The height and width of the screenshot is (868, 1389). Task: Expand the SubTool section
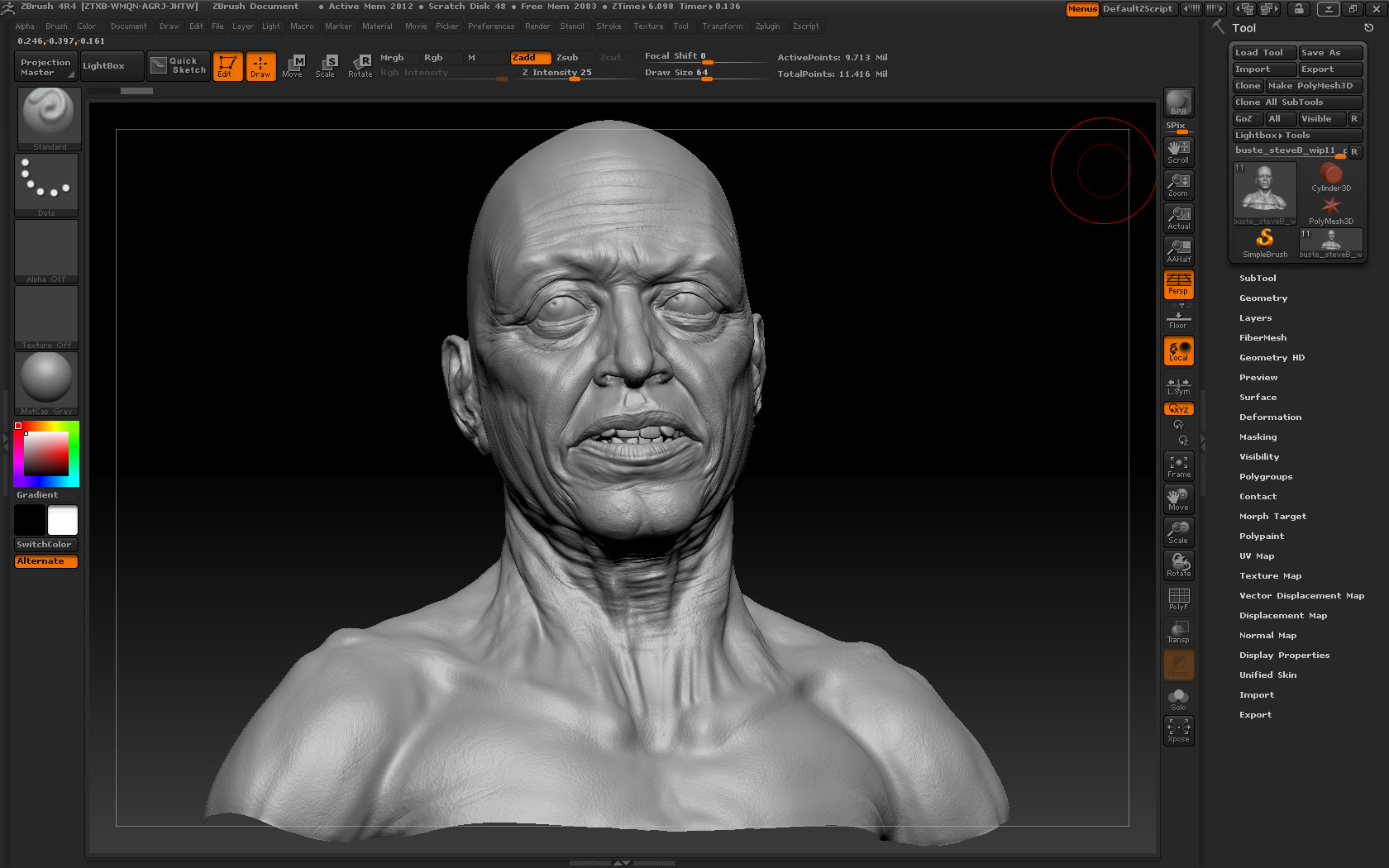(1257, 279)
